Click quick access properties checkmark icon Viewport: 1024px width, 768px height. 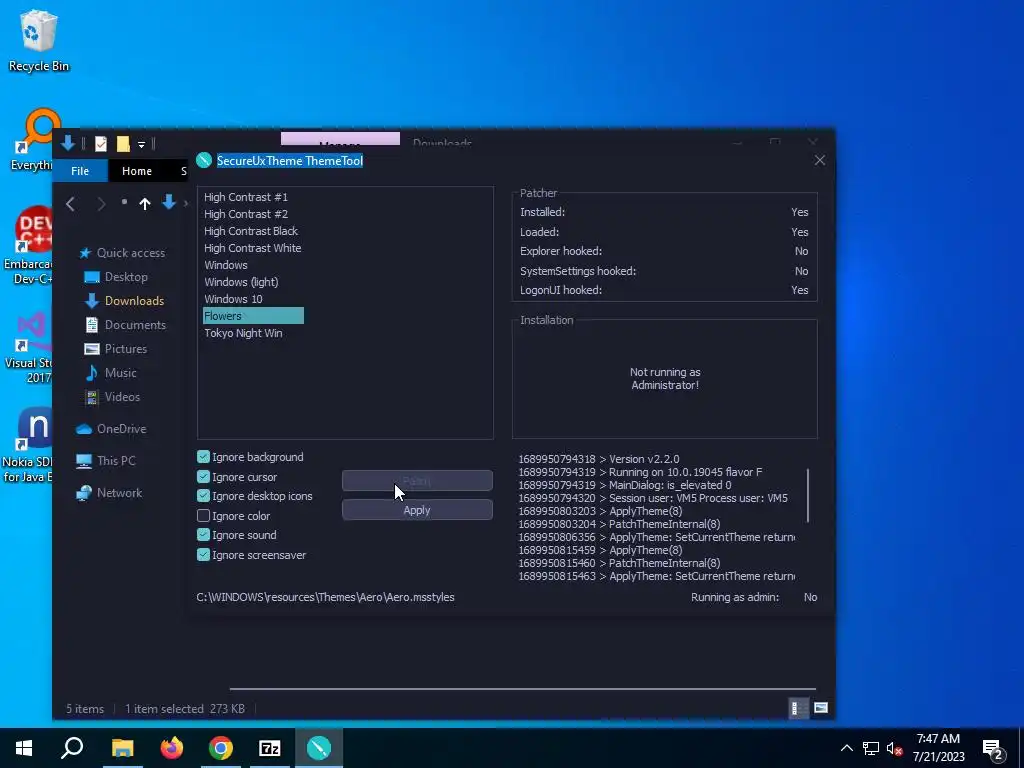point(101,144)
